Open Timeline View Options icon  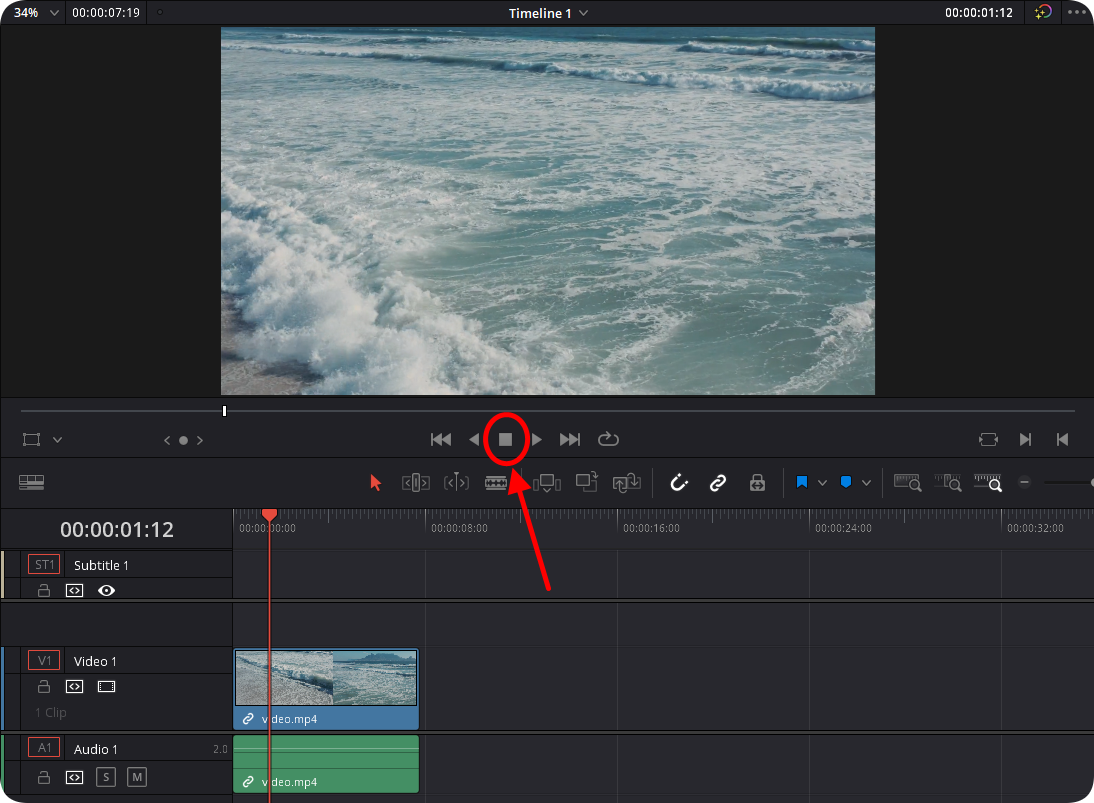pyautogui.click(x=31, y=482)
